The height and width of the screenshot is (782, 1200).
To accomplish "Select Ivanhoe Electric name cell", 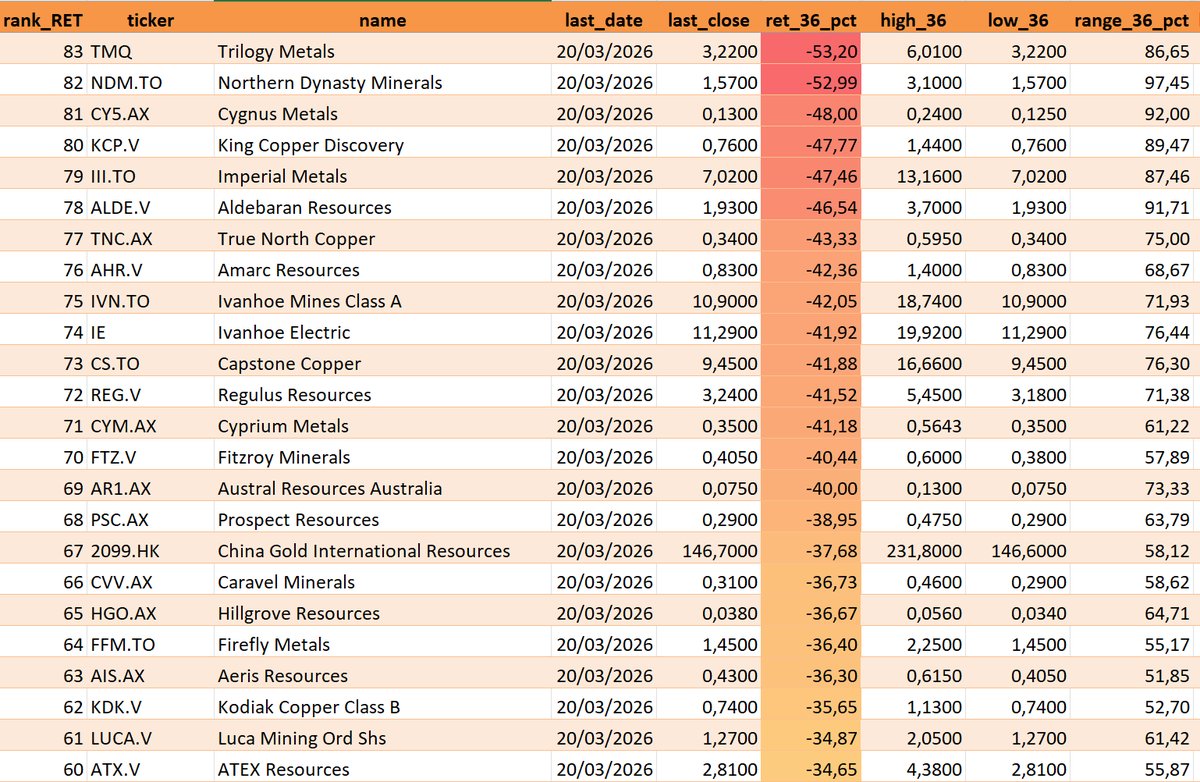I will pos(382,332).
